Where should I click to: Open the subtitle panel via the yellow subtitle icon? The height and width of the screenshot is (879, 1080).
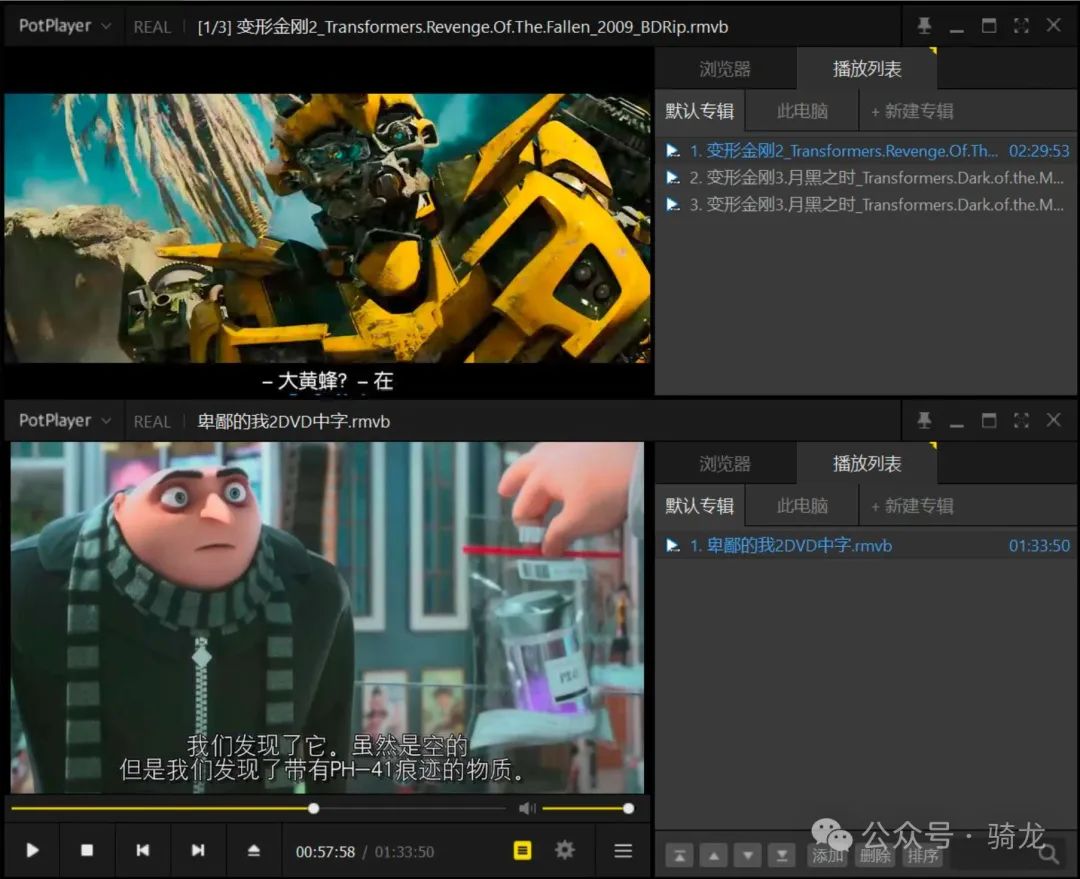coord(521,850)
